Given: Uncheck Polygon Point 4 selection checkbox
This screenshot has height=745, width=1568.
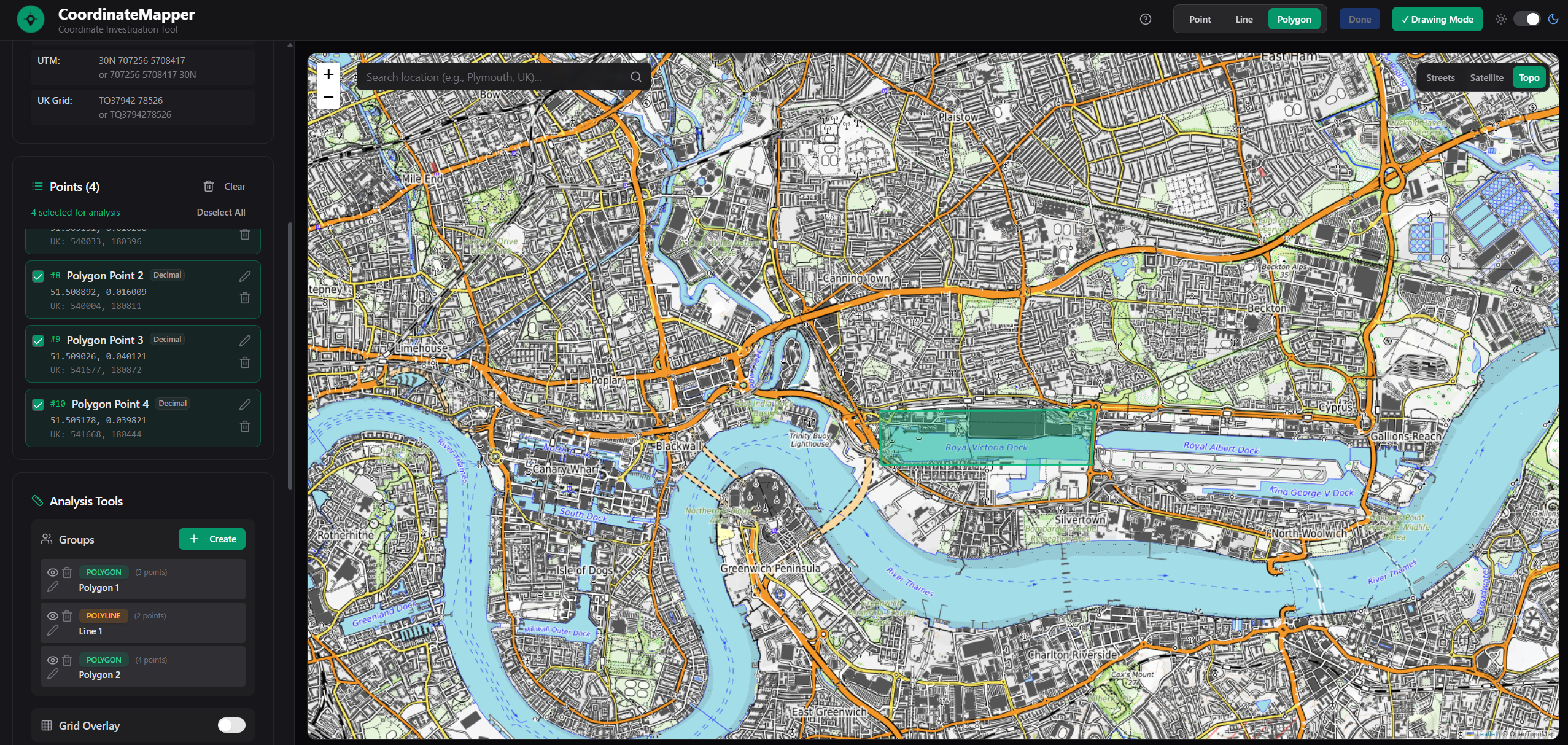Looking at the screenshot, I should [37, 405].
